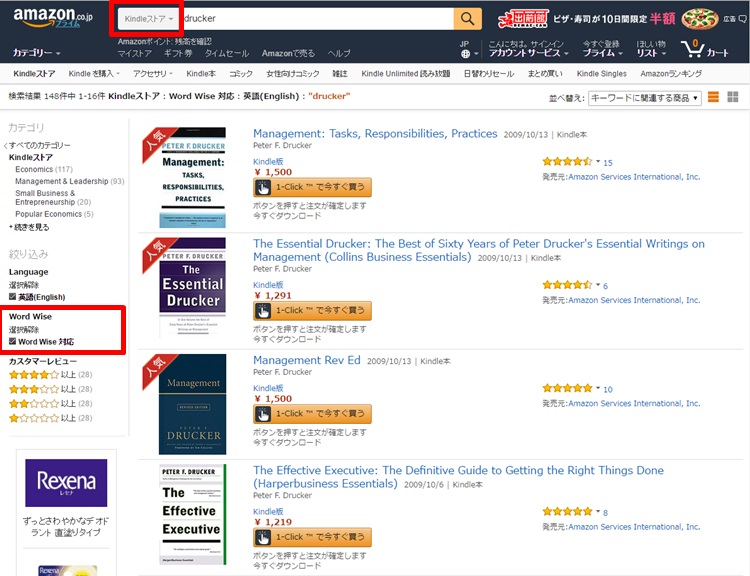Open title link Management: Tasks, Responsibilities, Practices

point(375,133)
